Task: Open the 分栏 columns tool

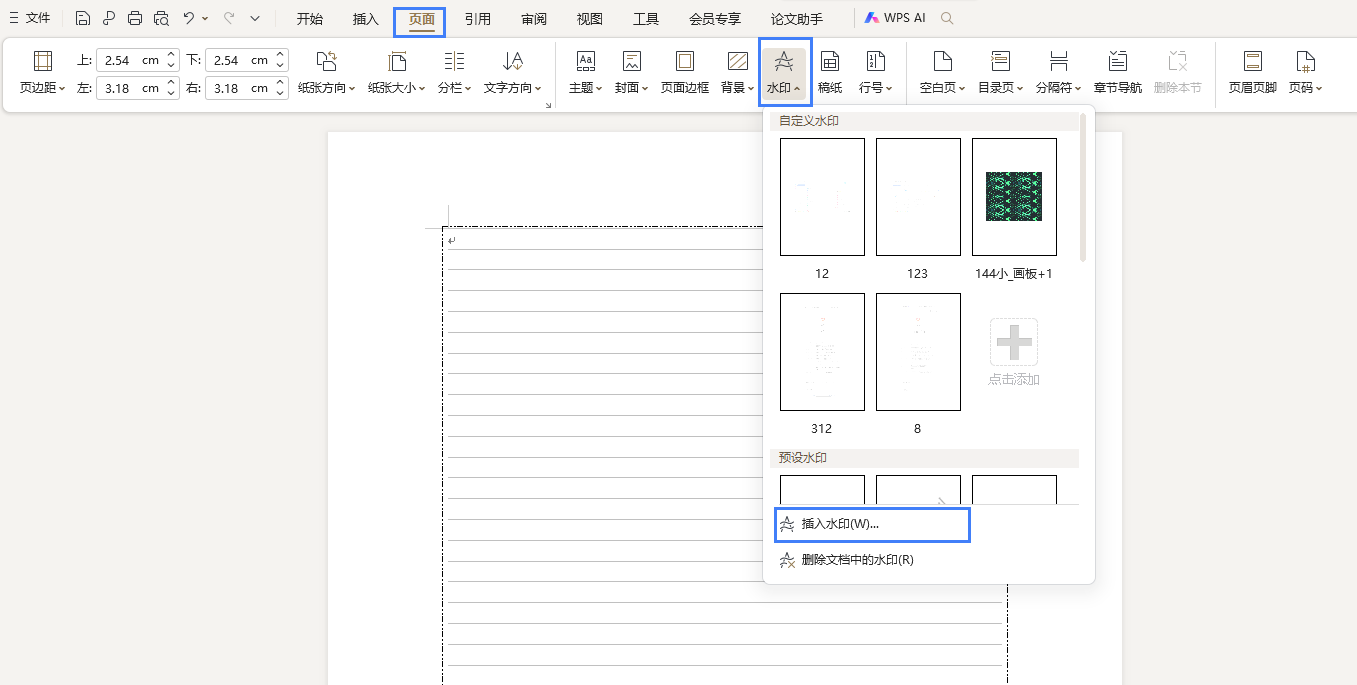Action: 454,73
